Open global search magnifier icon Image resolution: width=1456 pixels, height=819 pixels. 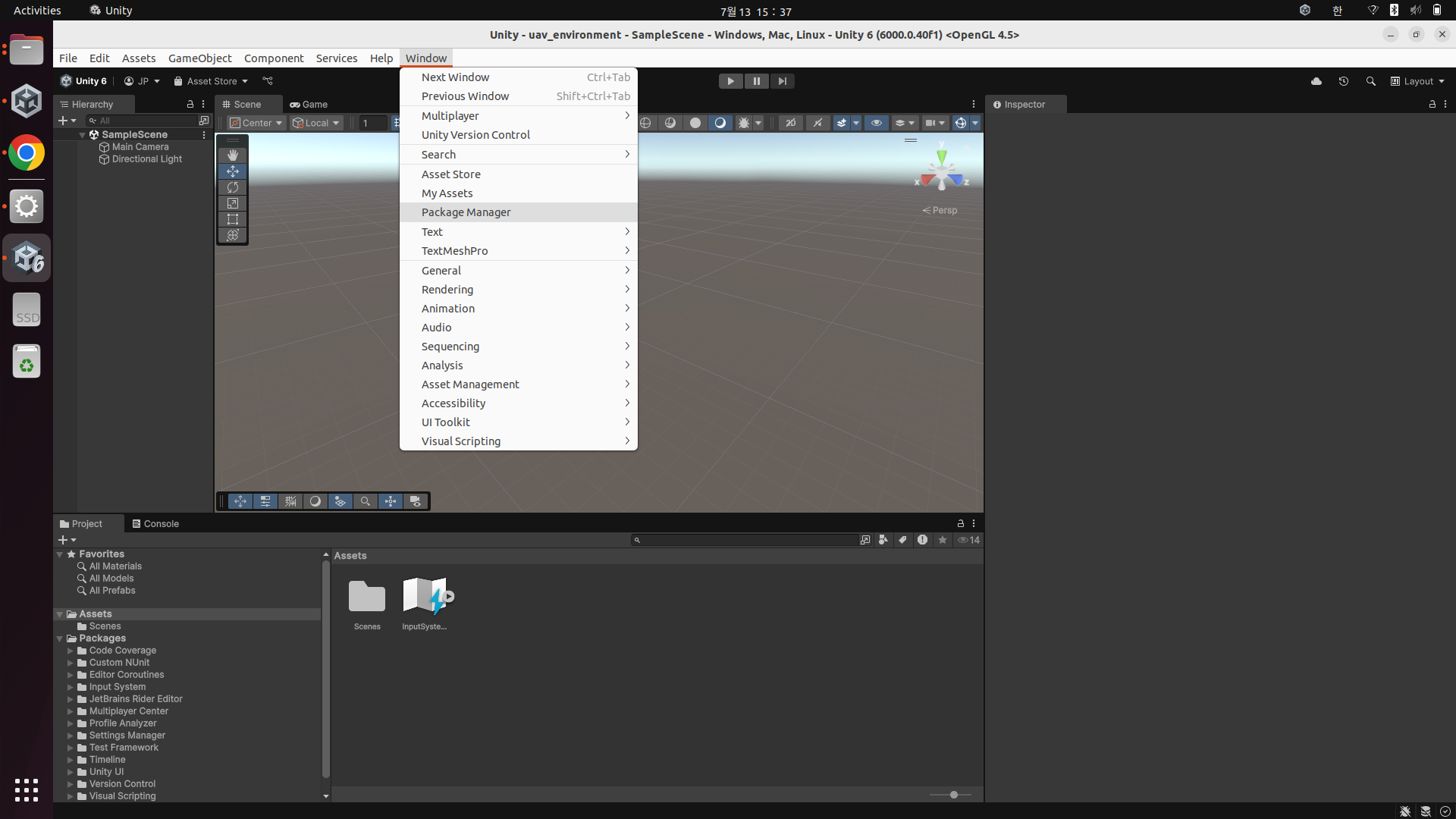[1370, 81]
